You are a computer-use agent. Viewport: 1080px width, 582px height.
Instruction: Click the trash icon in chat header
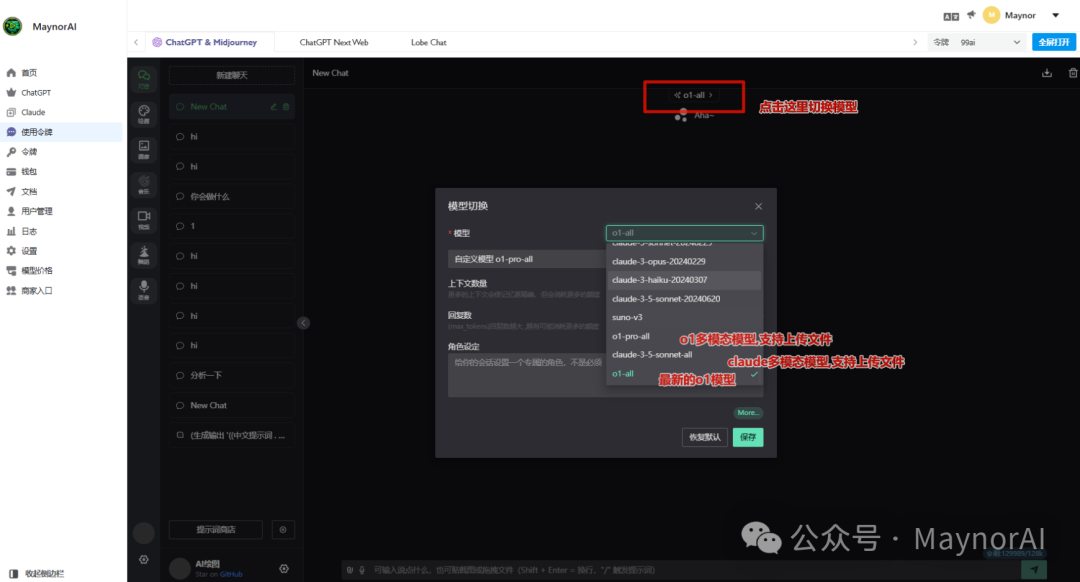(x=1073, y=73)
